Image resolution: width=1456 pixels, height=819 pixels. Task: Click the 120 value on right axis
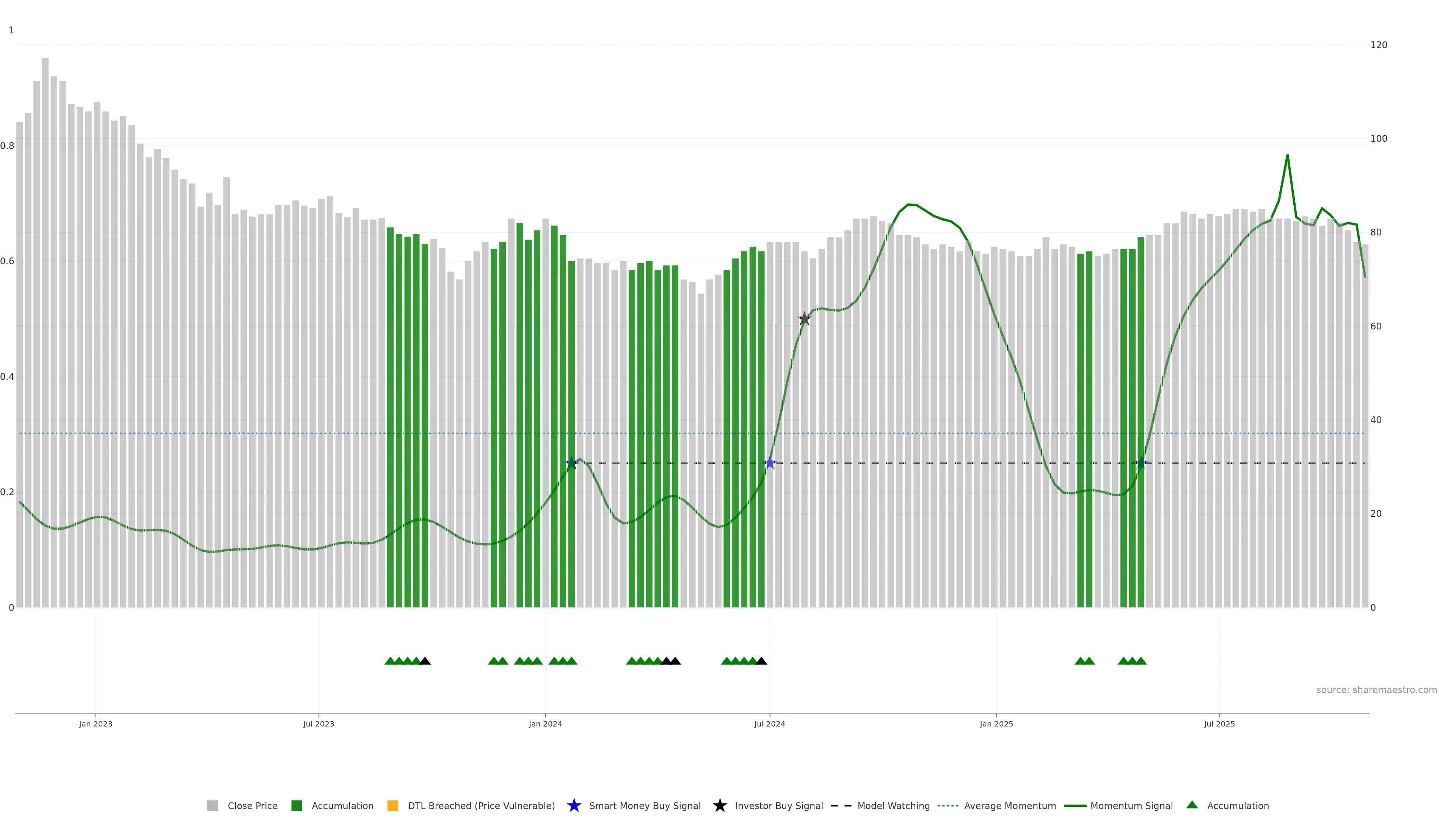coord(1379,45)
